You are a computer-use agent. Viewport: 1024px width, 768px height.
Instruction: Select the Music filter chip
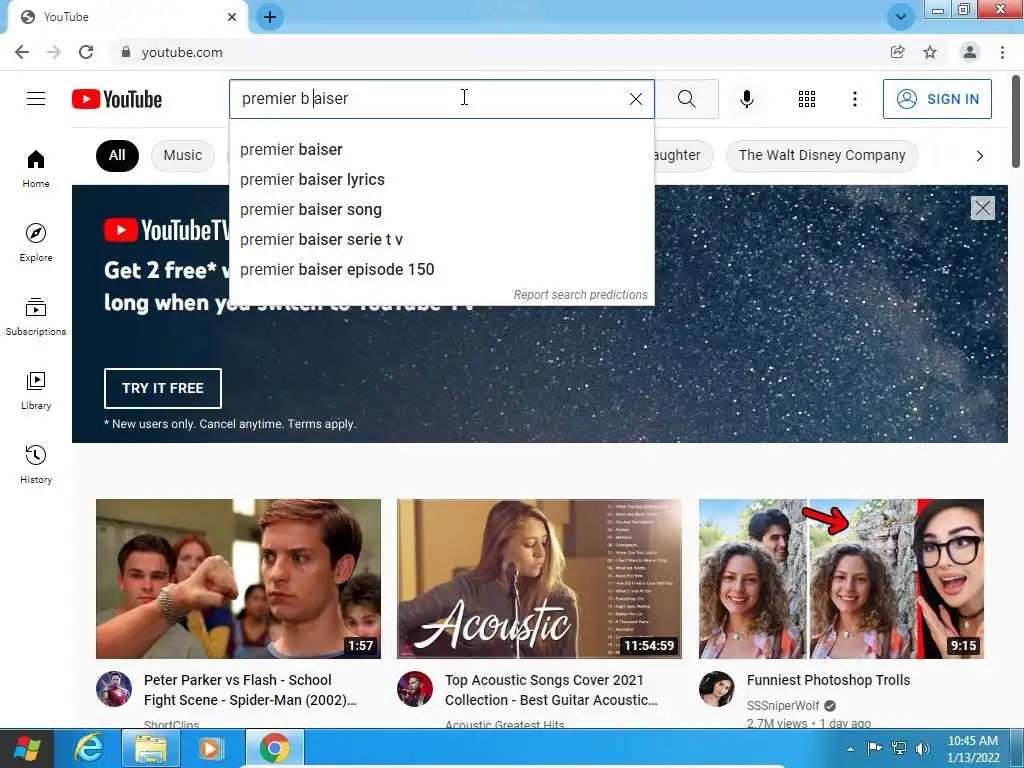tap(183, 155)
